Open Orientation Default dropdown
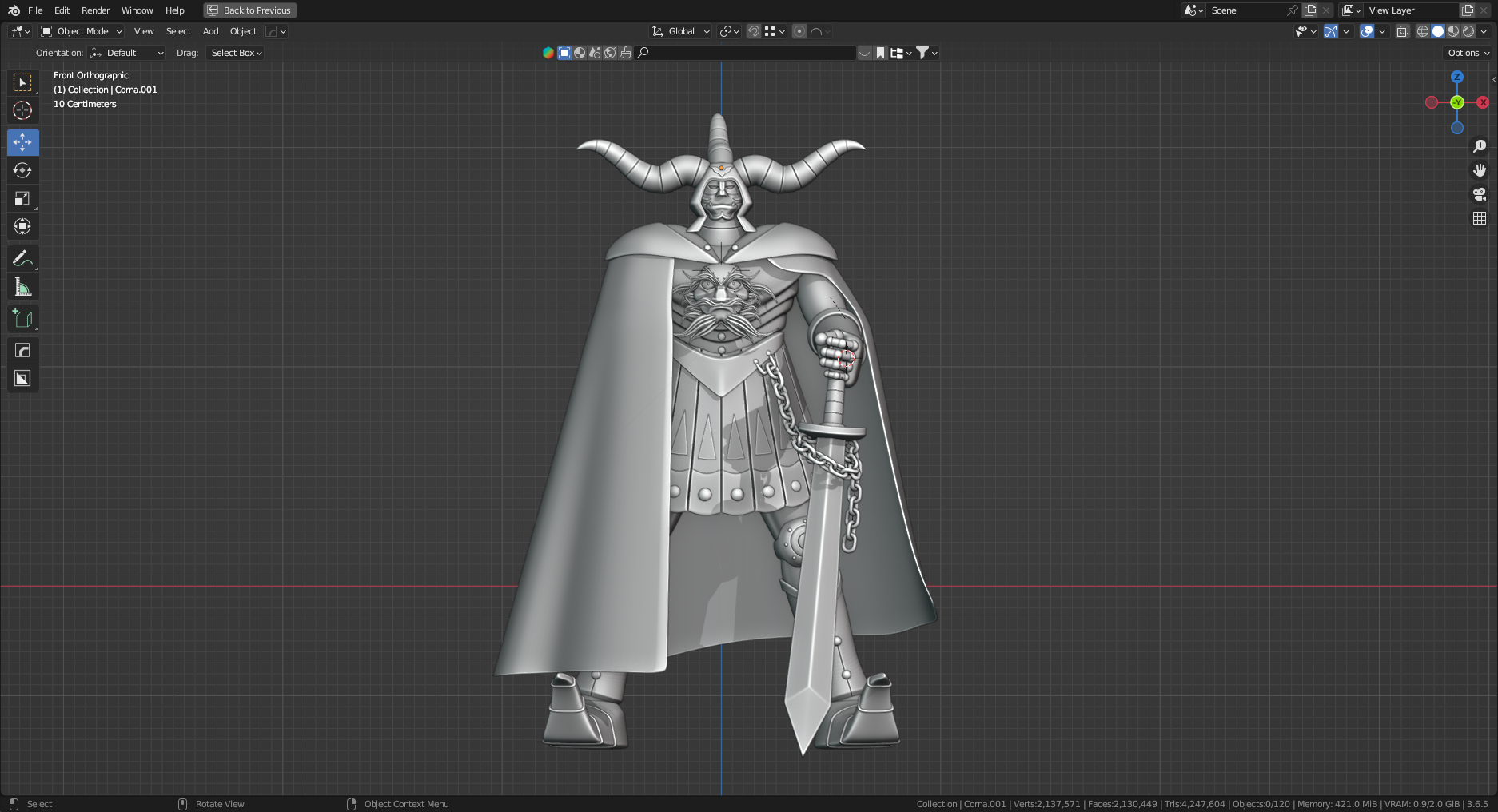 tap(127, 53)
